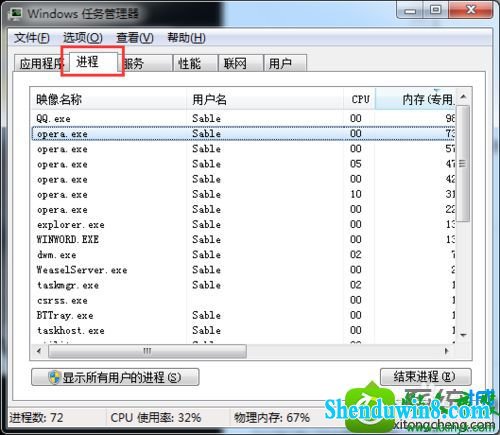Sort by 内存(专用 column header
Viewport: 500px width, 435px height.
(x=415, y=99)
